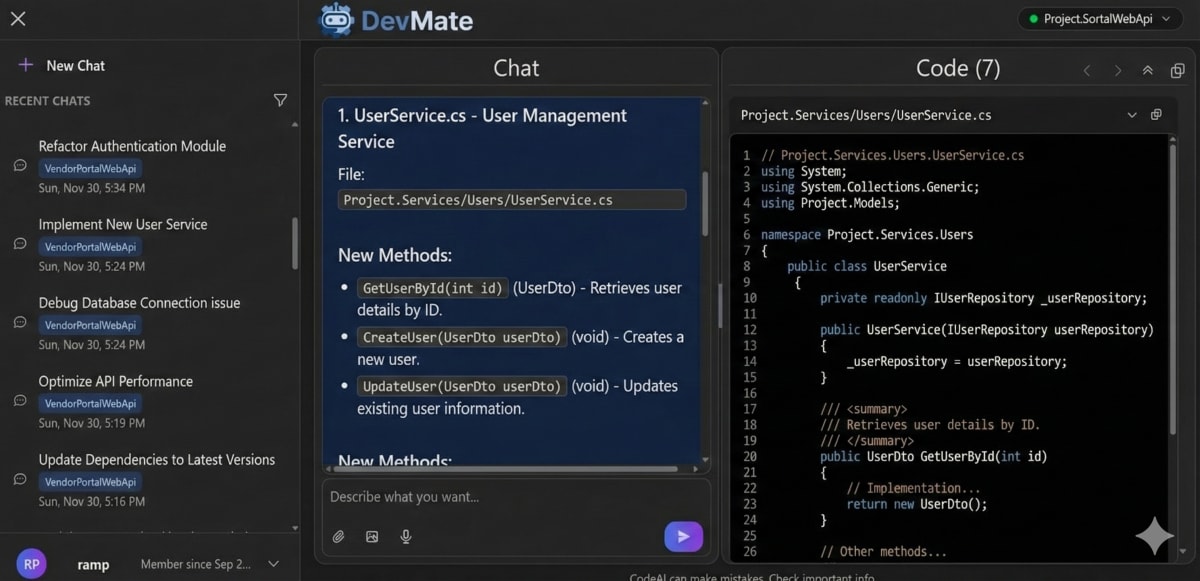This screenshot has width=1200, height=581.
Task: Copy the UserService.cs code with copy icon
Action: tap(1157, 115)
